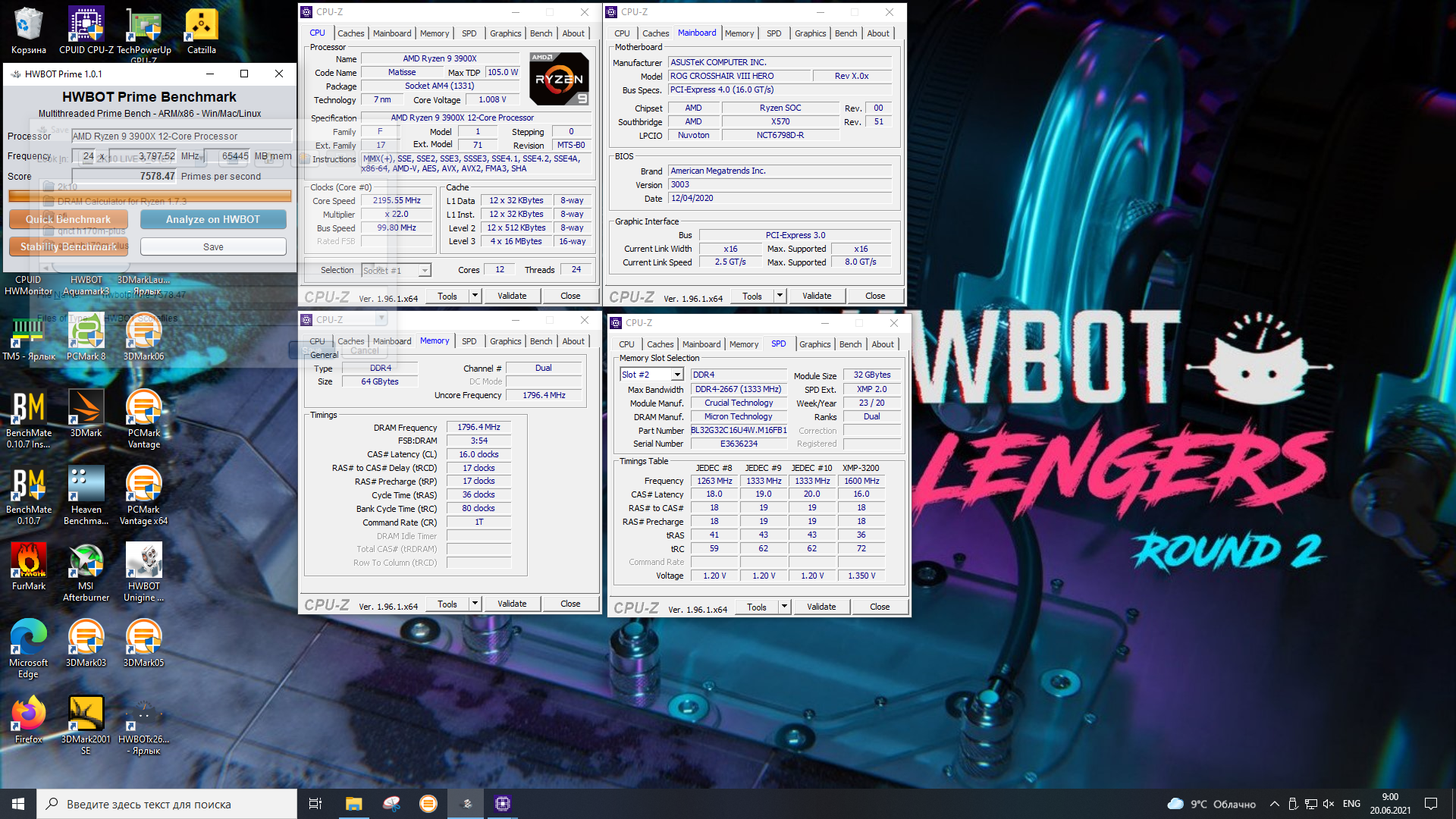Expand Tools arrow in Mainboard window
This screenshot has width=1456, height=819.
point(780,296)
